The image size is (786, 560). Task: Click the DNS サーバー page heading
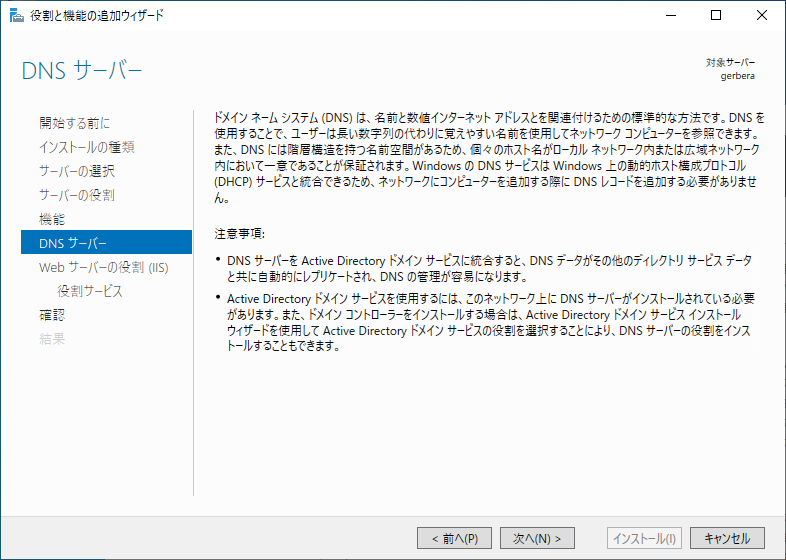[x=82, y=71]
